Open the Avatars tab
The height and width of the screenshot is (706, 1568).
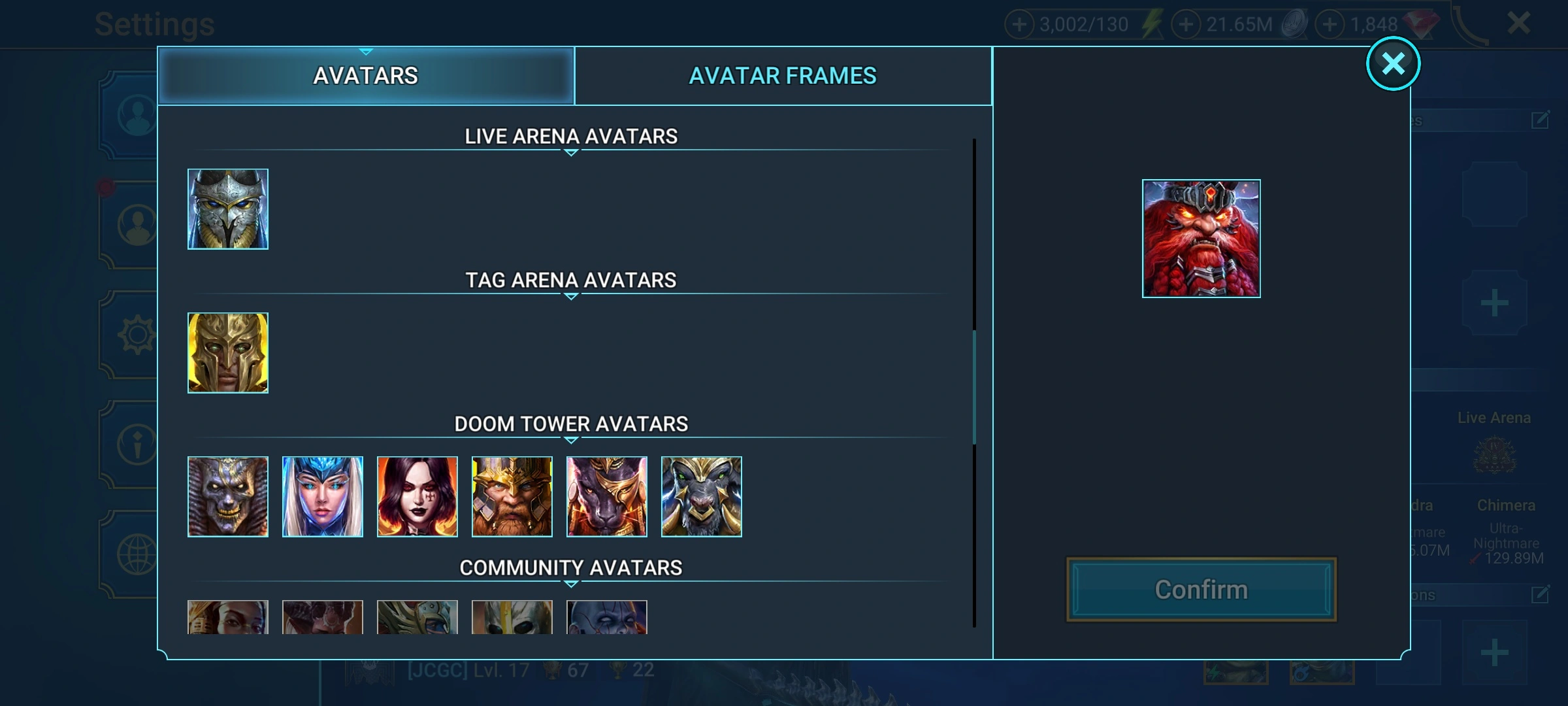[366, 76]
